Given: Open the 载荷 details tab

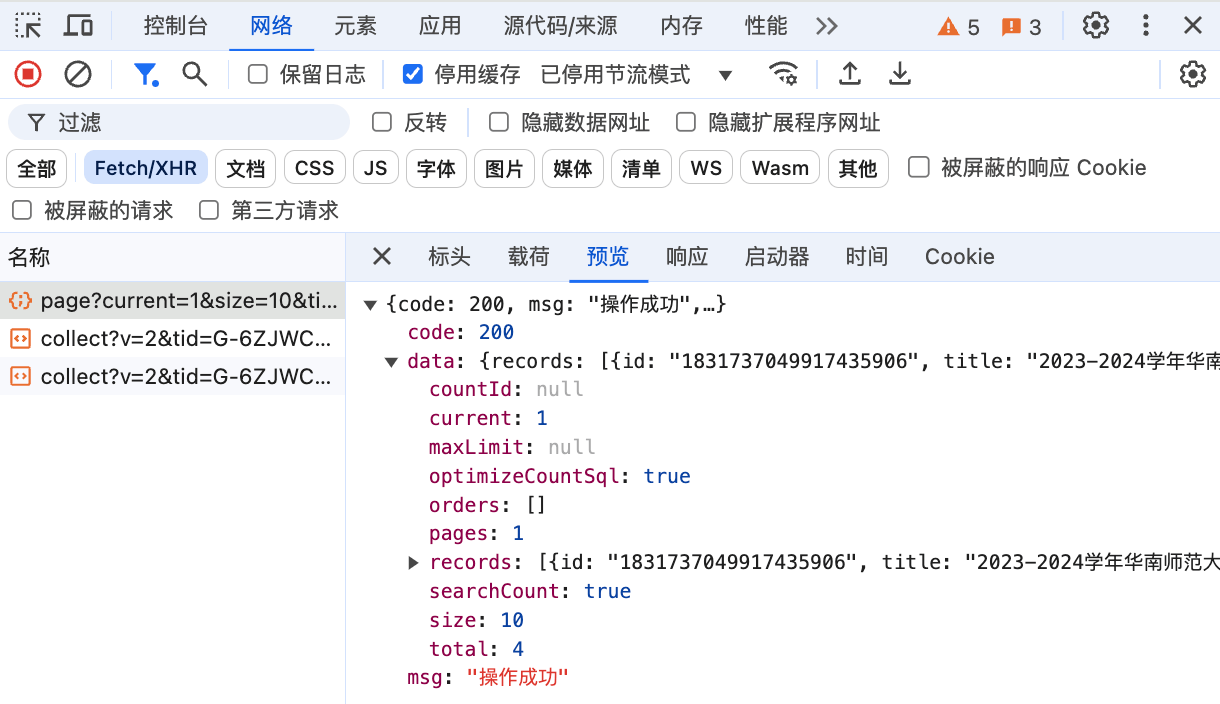Looking at the screenshot, I should [529, 257].
